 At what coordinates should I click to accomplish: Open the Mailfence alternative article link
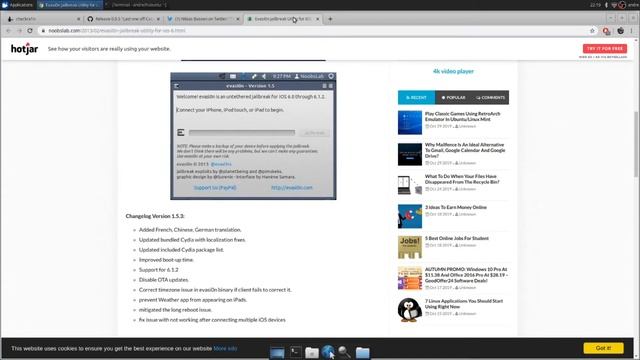pos(465,150)
